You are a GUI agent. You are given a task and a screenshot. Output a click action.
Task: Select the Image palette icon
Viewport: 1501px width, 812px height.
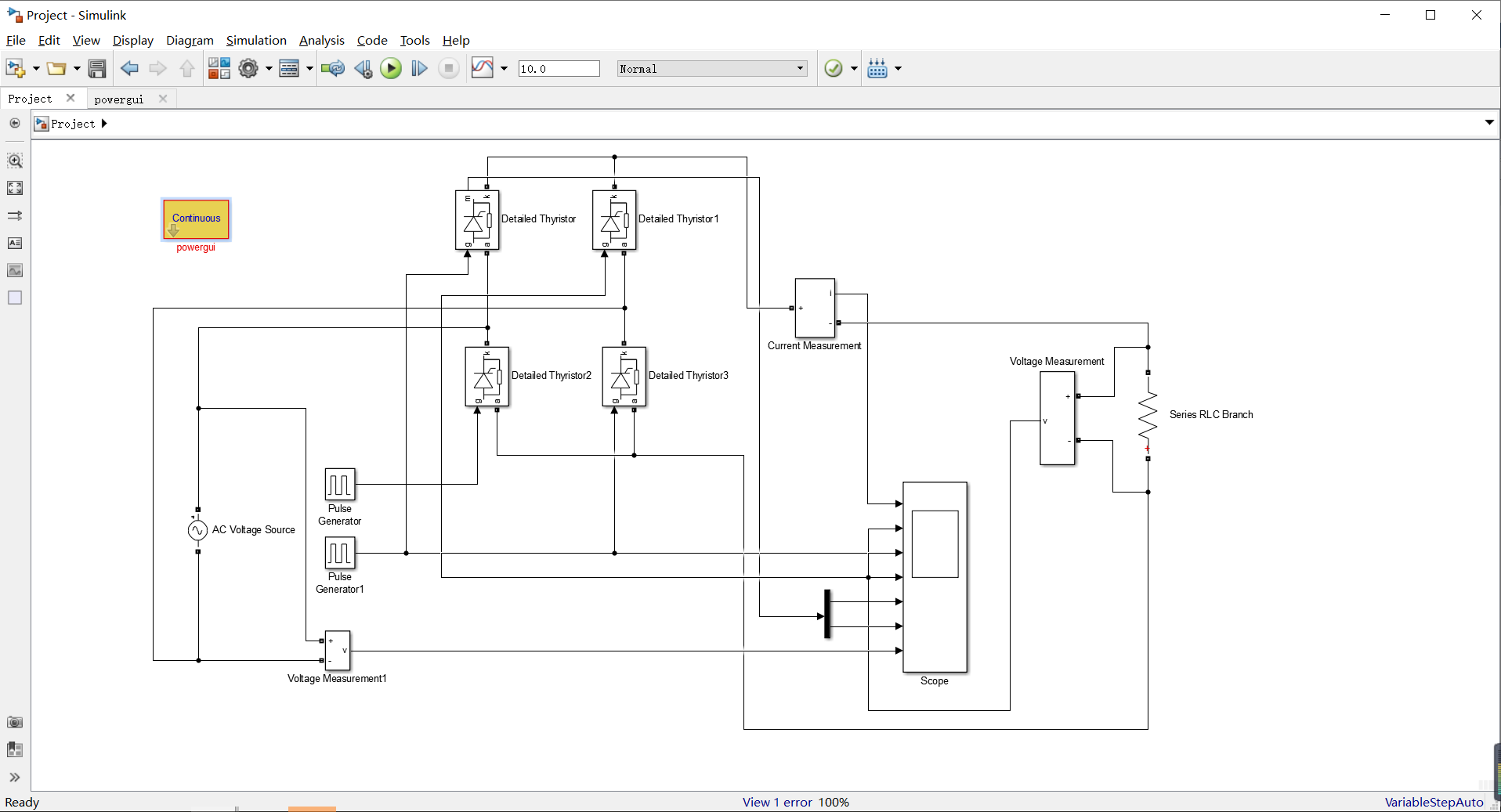pyautogui.click(x=15, y=270)
